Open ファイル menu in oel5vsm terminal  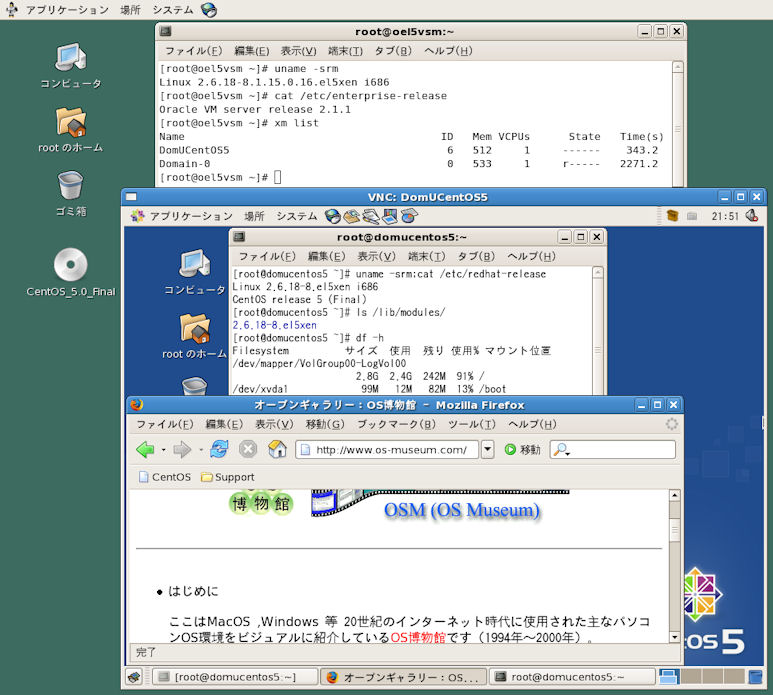tap(193, 51)
